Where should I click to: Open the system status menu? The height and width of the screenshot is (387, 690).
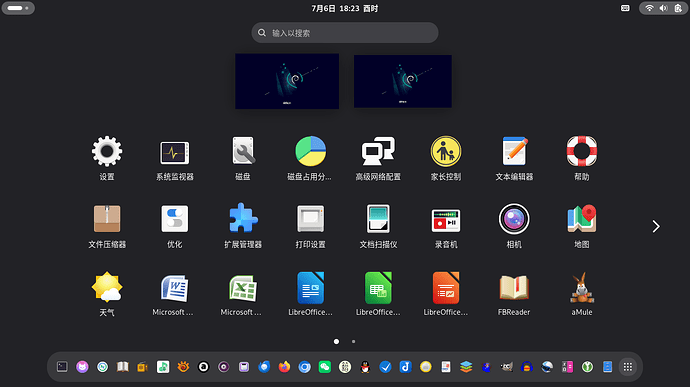pyautogui.click(x=663, y=8)
